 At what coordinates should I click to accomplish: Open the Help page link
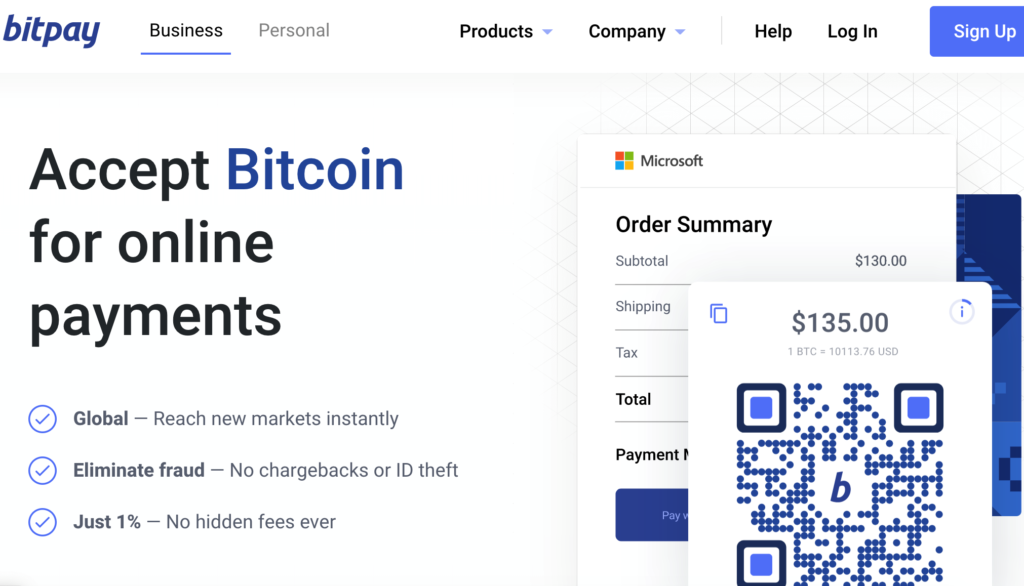(x=773, y=31)
